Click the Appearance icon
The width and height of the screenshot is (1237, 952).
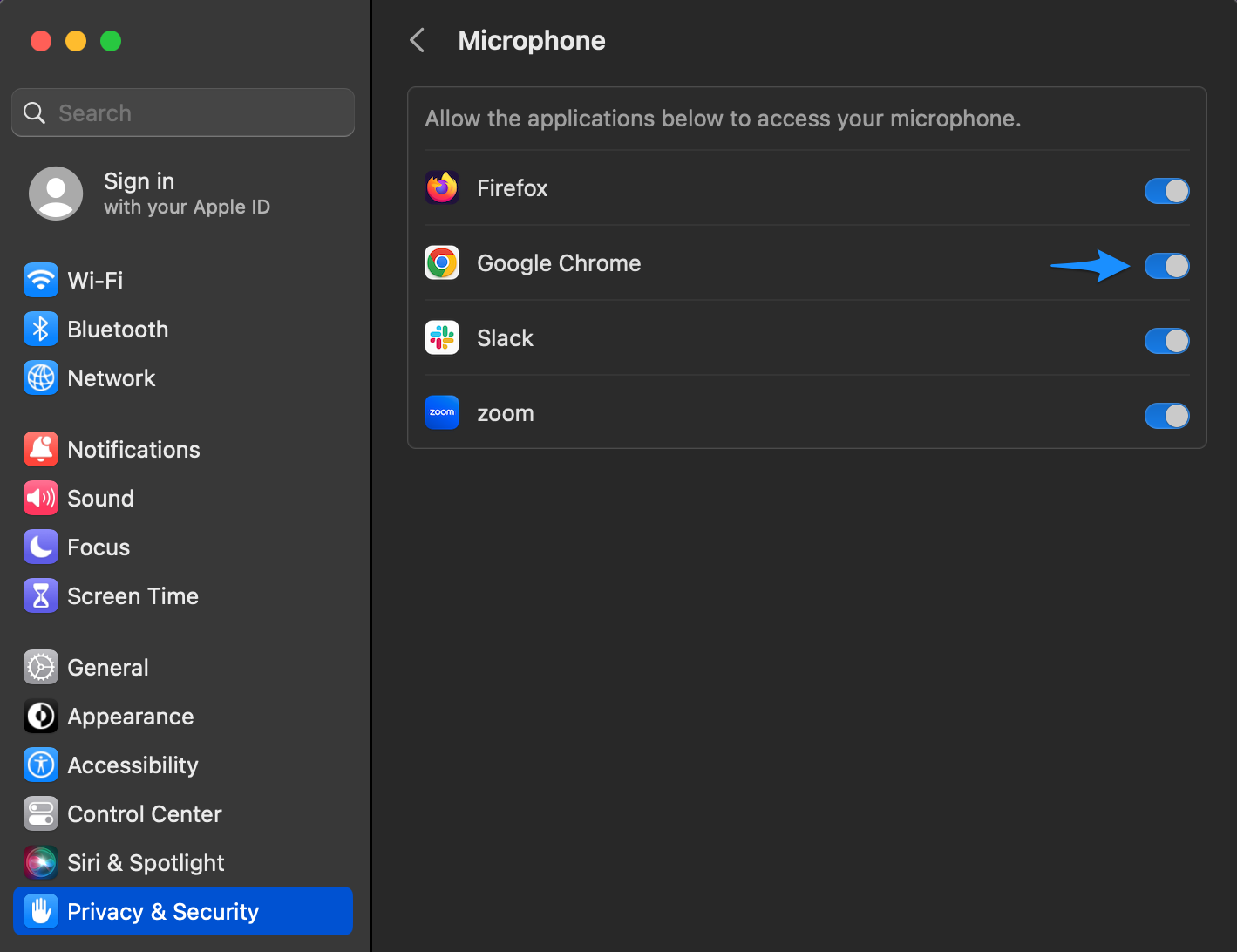41,716
